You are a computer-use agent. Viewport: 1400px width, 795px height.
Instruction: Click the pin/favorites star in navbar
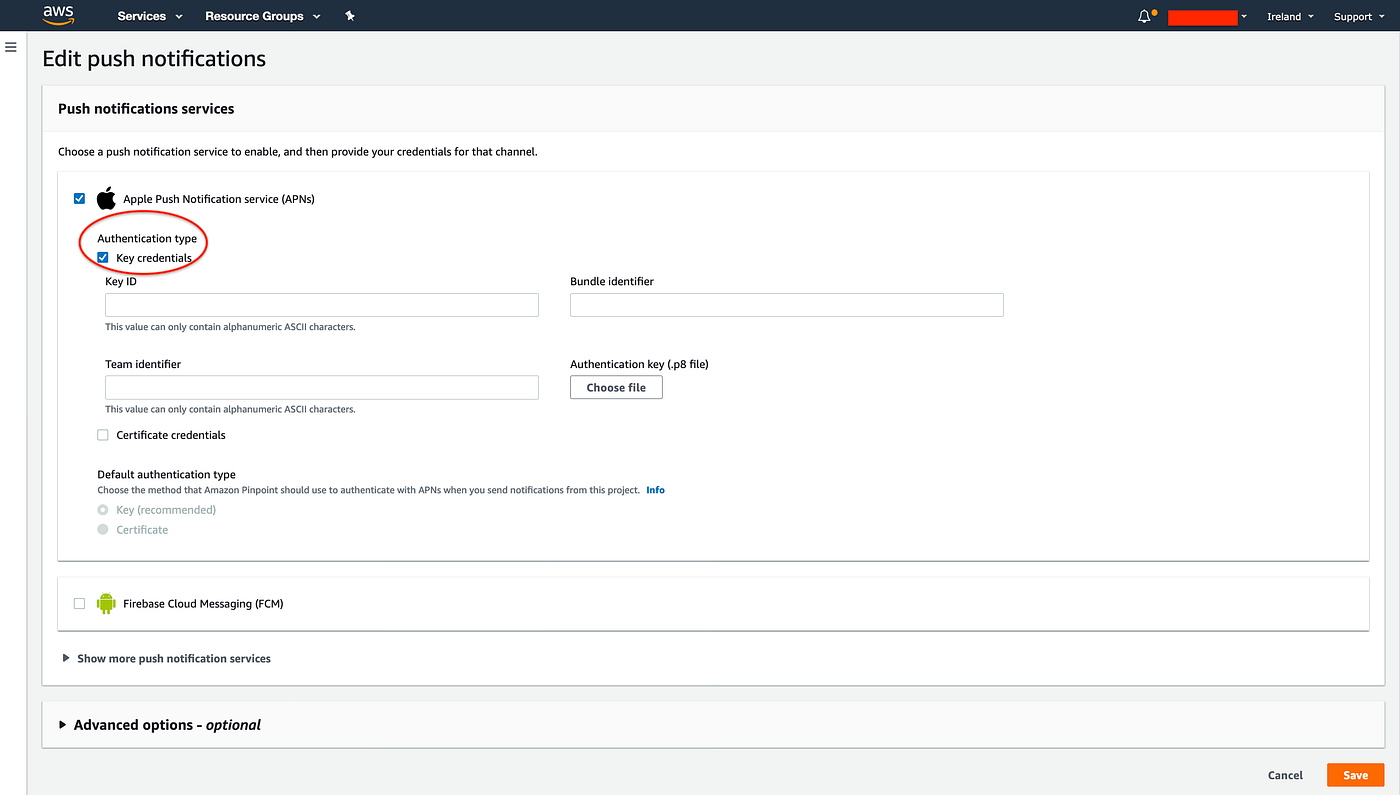click(x=349, y=16)
